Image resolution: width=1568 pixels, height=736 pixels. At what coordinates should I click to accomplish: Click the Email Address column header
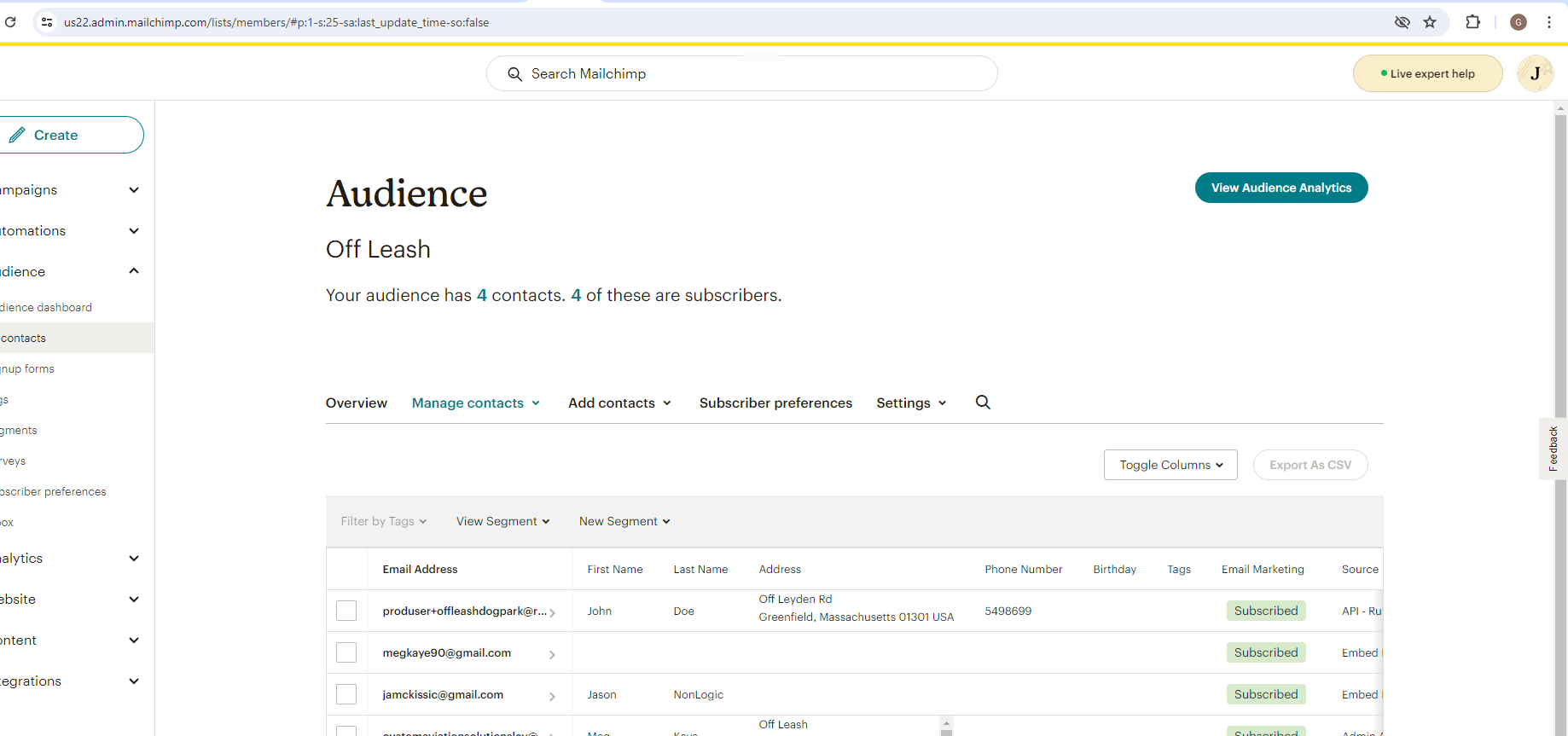[420, 569]
